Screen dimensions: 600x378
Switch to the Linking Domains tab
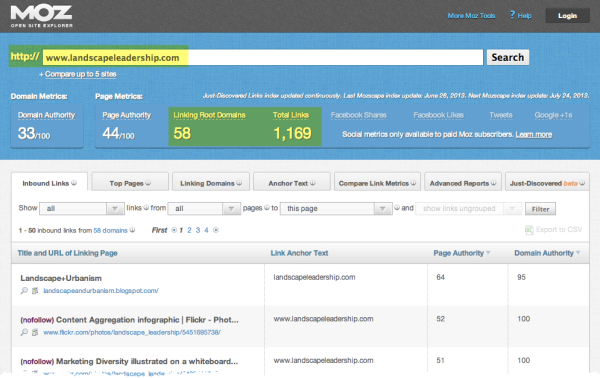[x=211, y=183]
